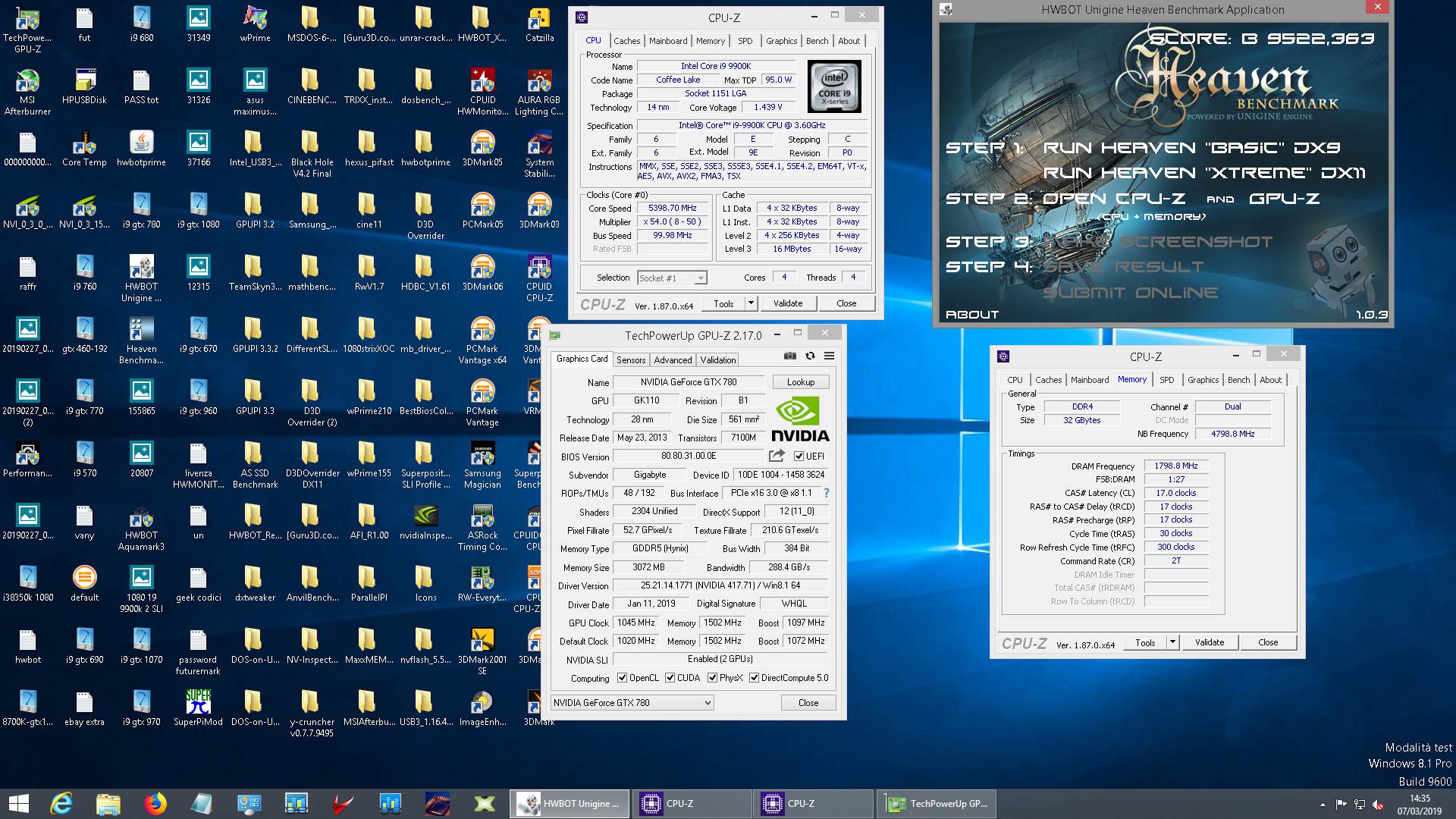This screenshot has height=819, width=1456.
Task: Click the GPU Name field in GPU-Z
Action: (689, 382)
